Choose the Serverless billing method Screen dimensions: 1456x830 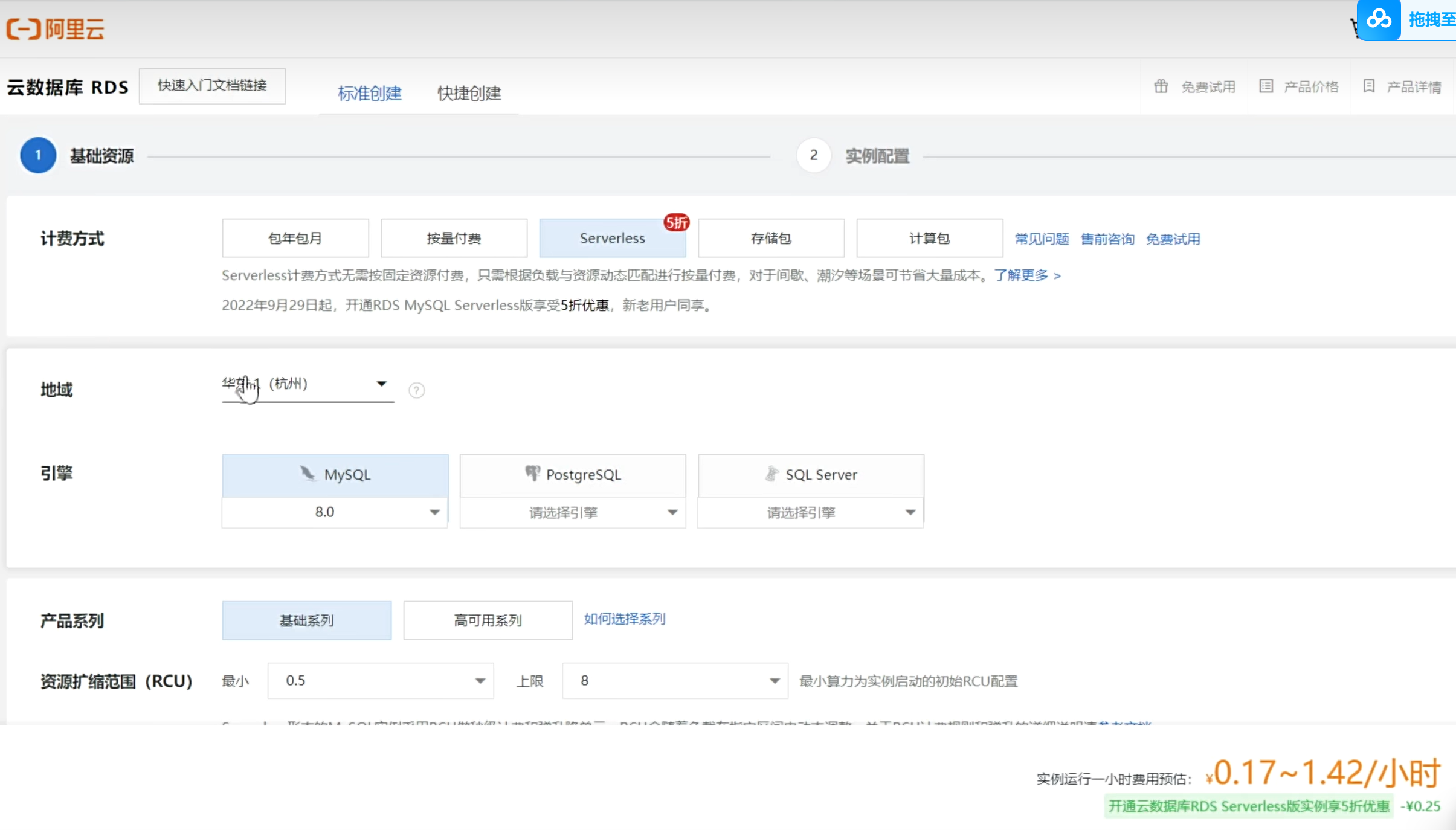click(612, 238)
